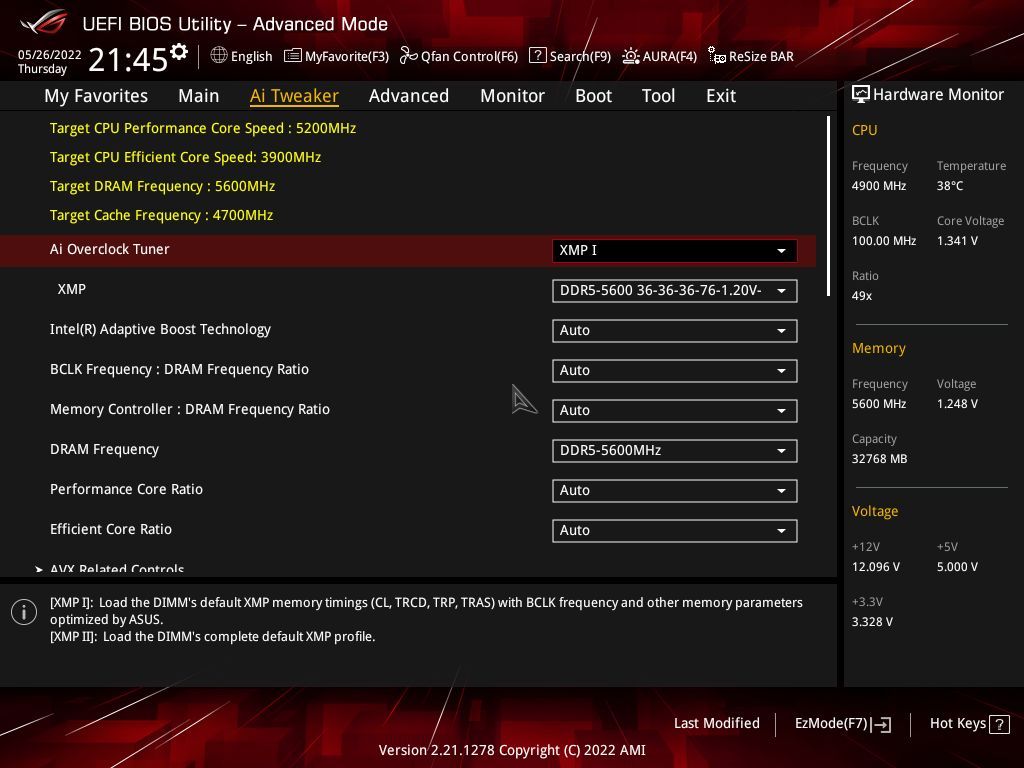The image size is (1024, 768).
Task: Click Intel(R) Adaptive Boost Technology label
Action: click(160, 330)
